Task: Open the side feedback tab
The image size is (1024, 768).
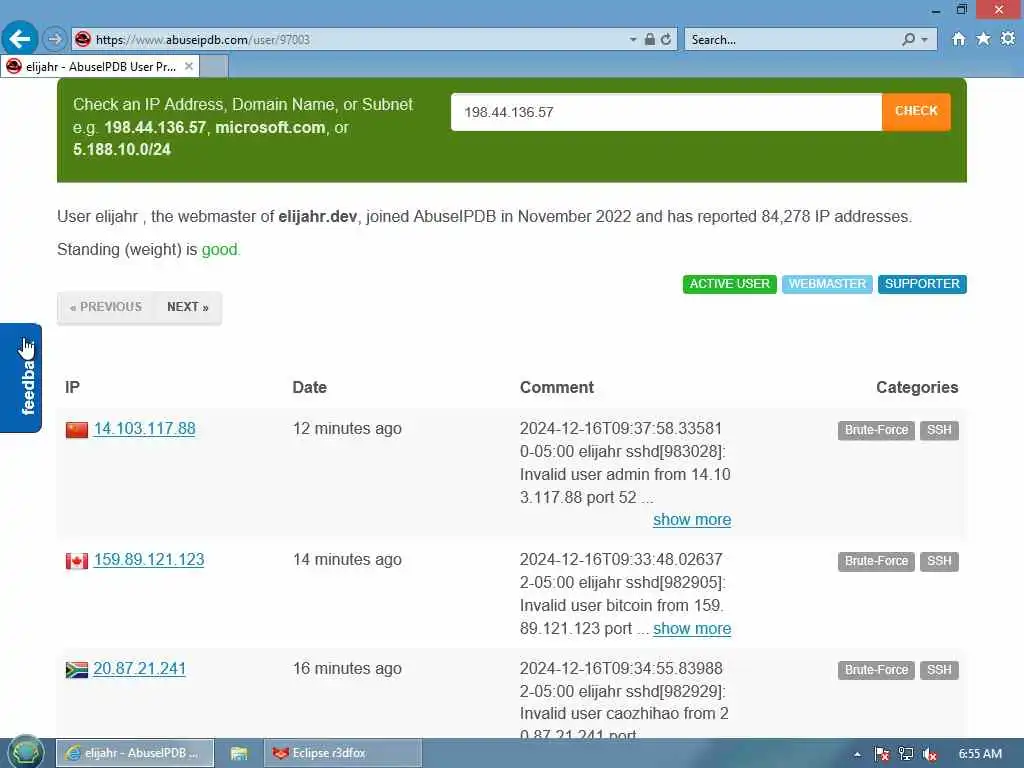Action: click(x=21, y=378)
